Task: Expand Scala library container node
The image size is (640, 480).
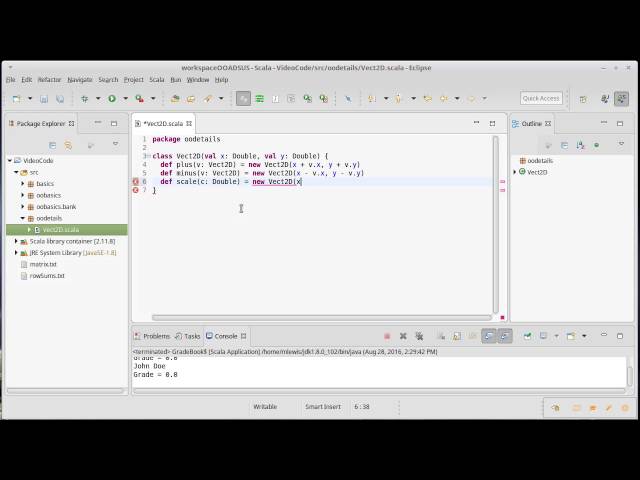Action: tap(16, 241)
